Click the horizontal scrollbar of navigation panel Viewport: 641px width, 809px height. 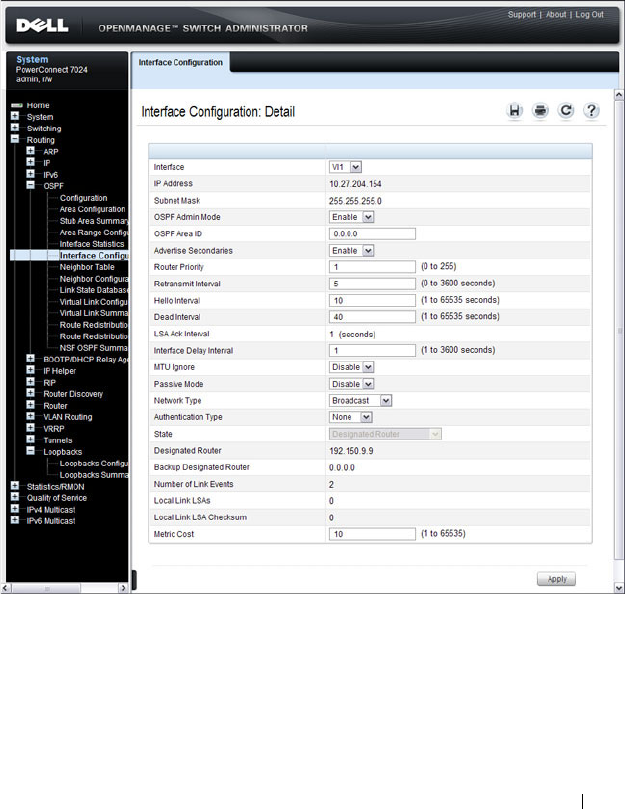(65, 588)
